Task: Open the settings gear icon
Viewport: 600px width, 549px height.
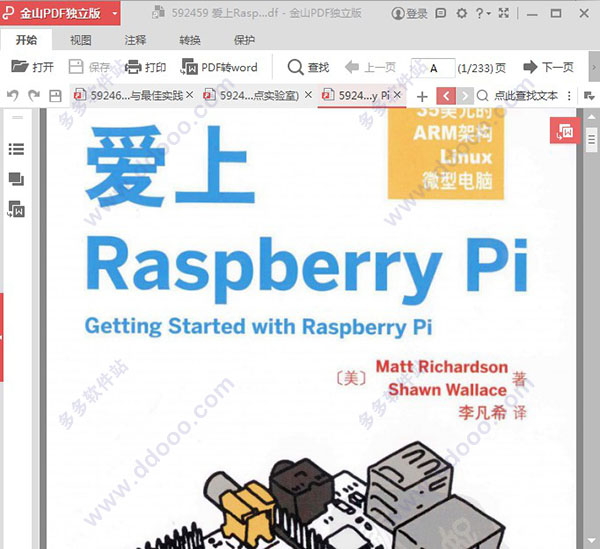Action: point(462,13)
